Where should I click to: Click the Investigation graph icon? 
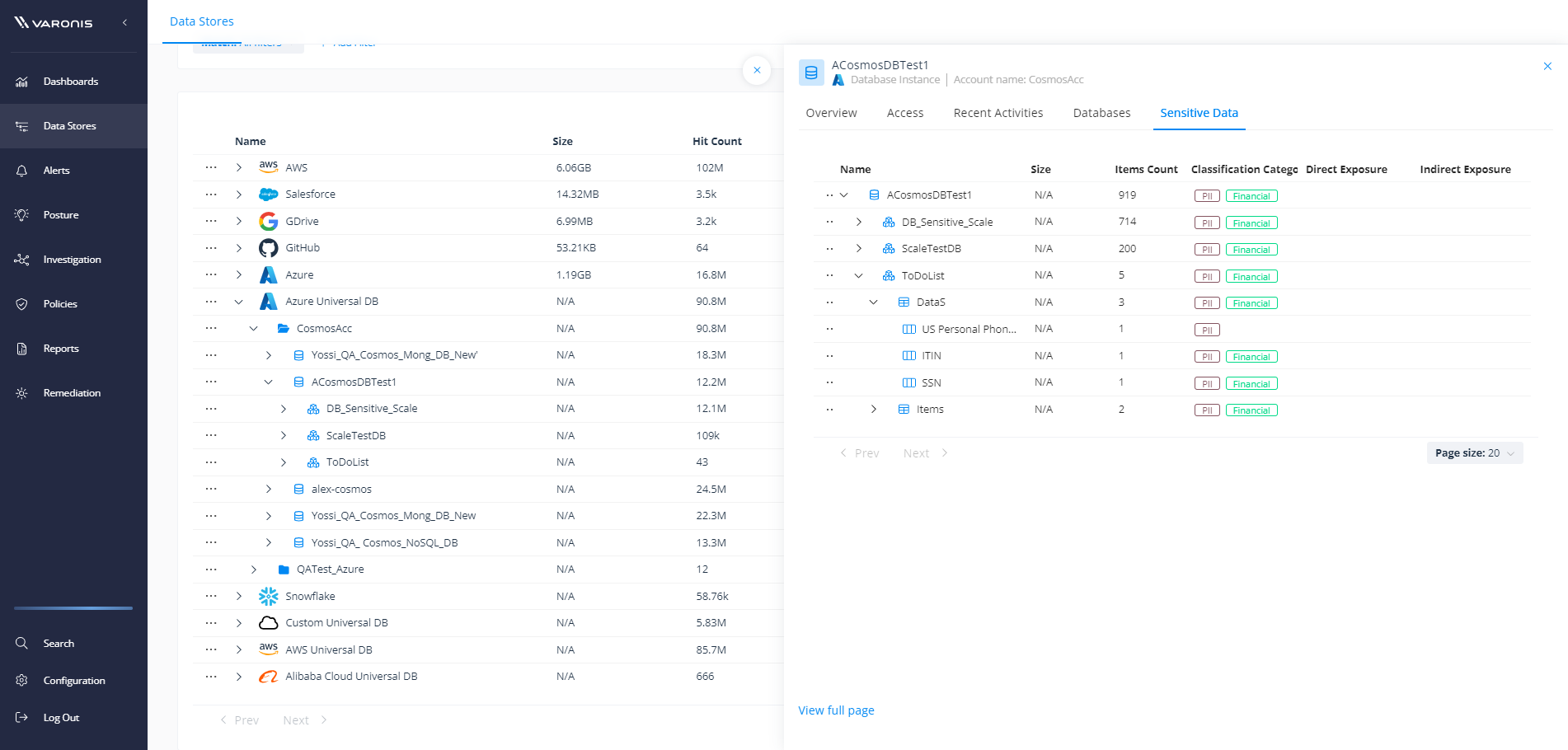coord(22,260)
